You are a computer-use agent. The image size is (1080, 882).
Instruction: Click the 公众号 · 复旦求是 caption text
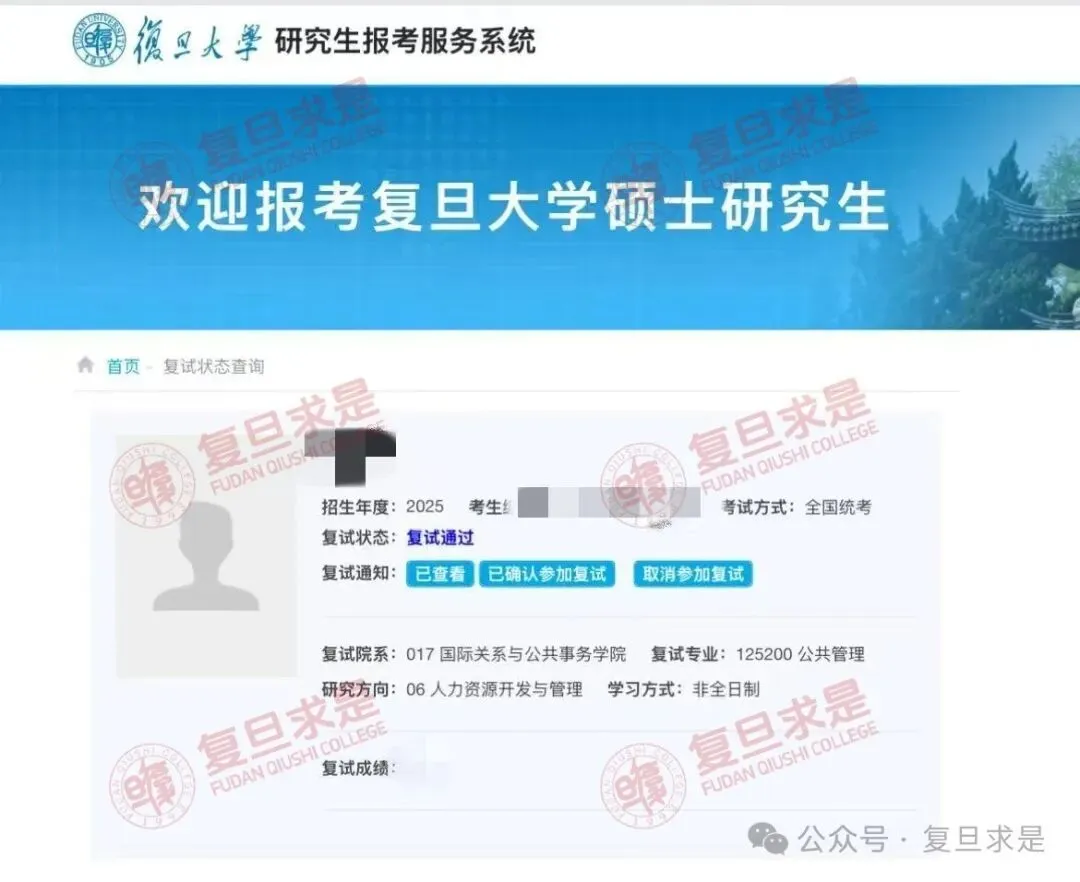922,839
